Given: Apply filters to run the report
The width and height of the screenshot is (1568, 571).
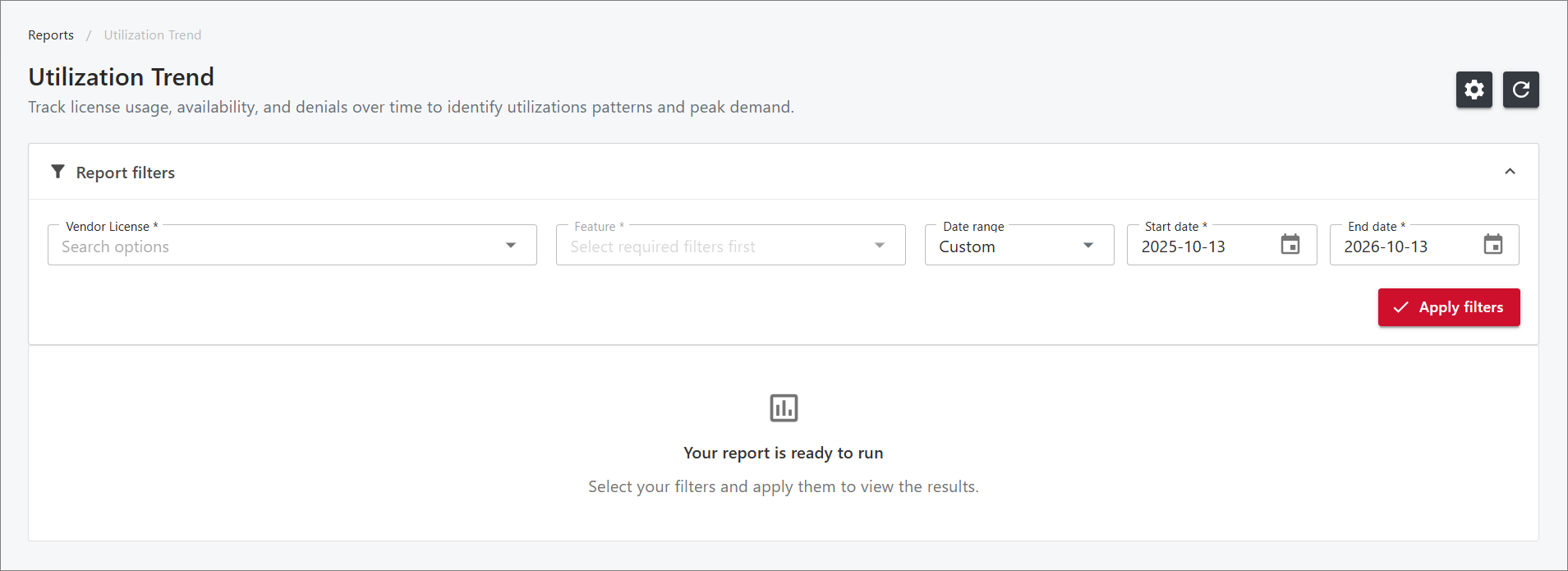Looking at the screenshot, I should click(x=1449, y=307).
